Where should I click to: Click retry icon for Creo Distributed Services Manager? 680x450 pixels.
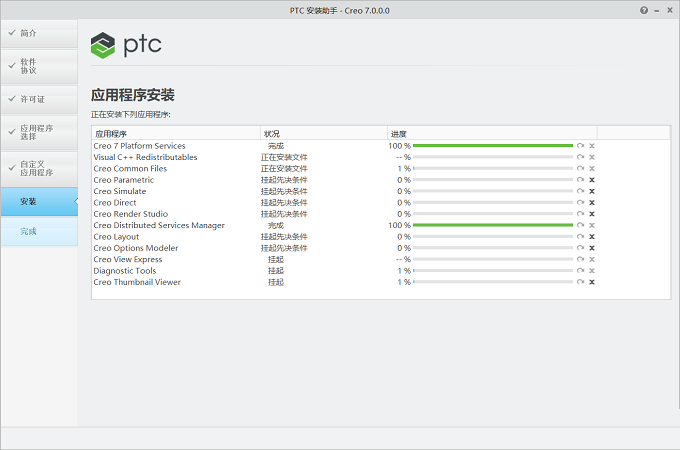[580, 225]
